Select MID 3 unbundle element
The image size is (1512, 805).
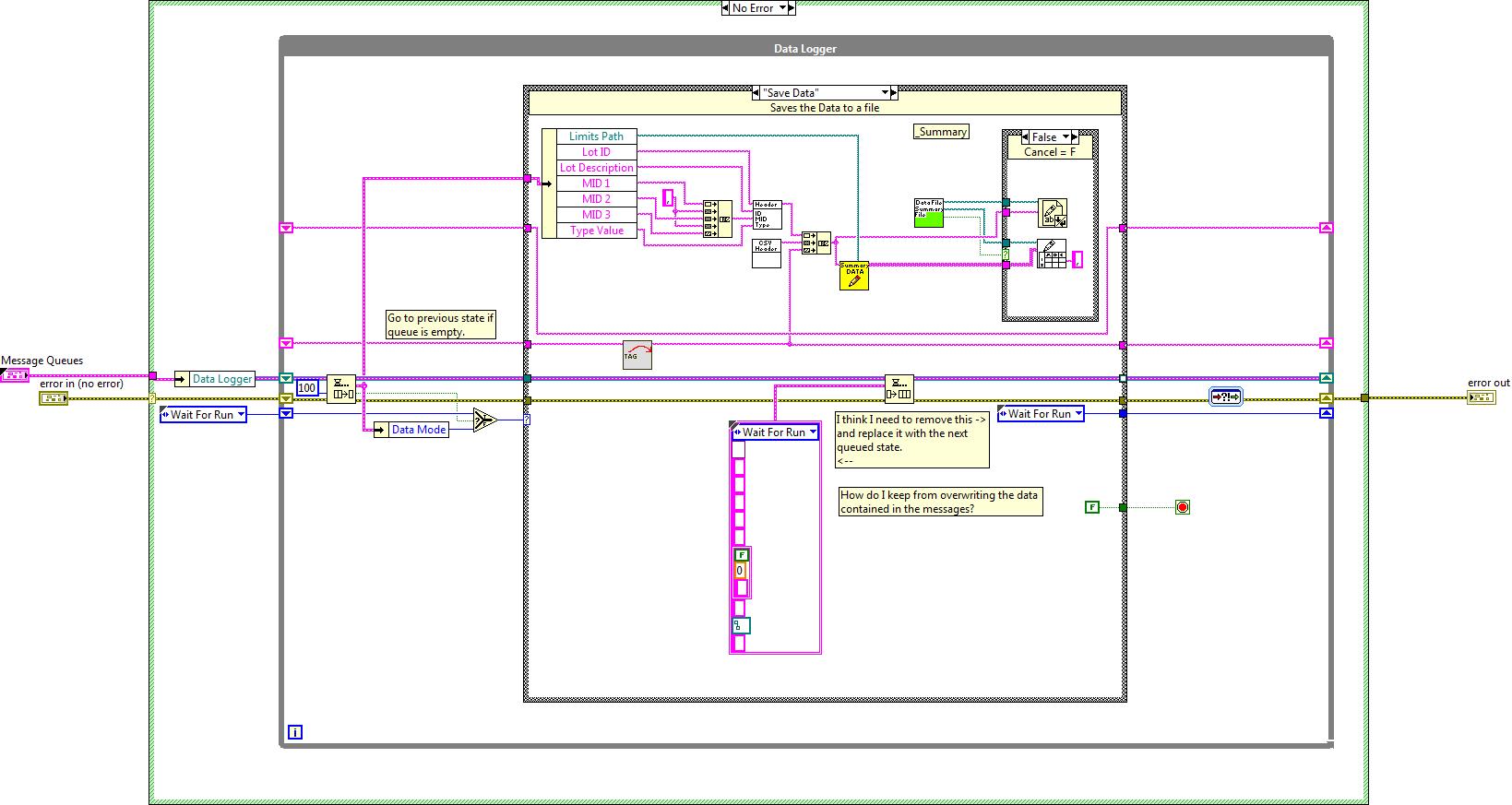point(597,215)
